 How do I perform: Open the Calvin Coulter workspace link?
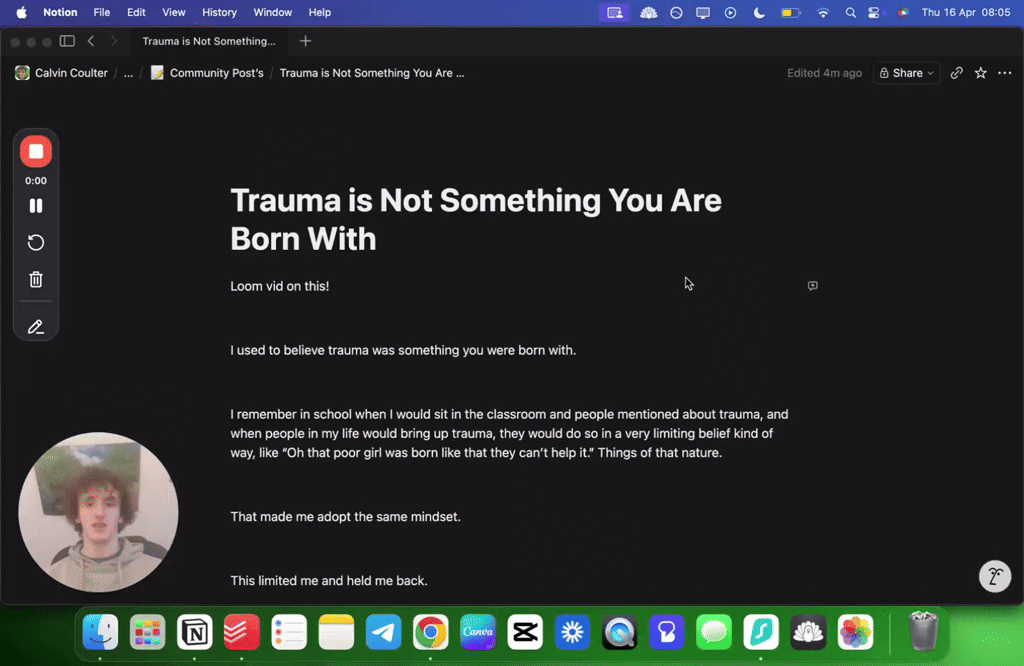point(70,72)
